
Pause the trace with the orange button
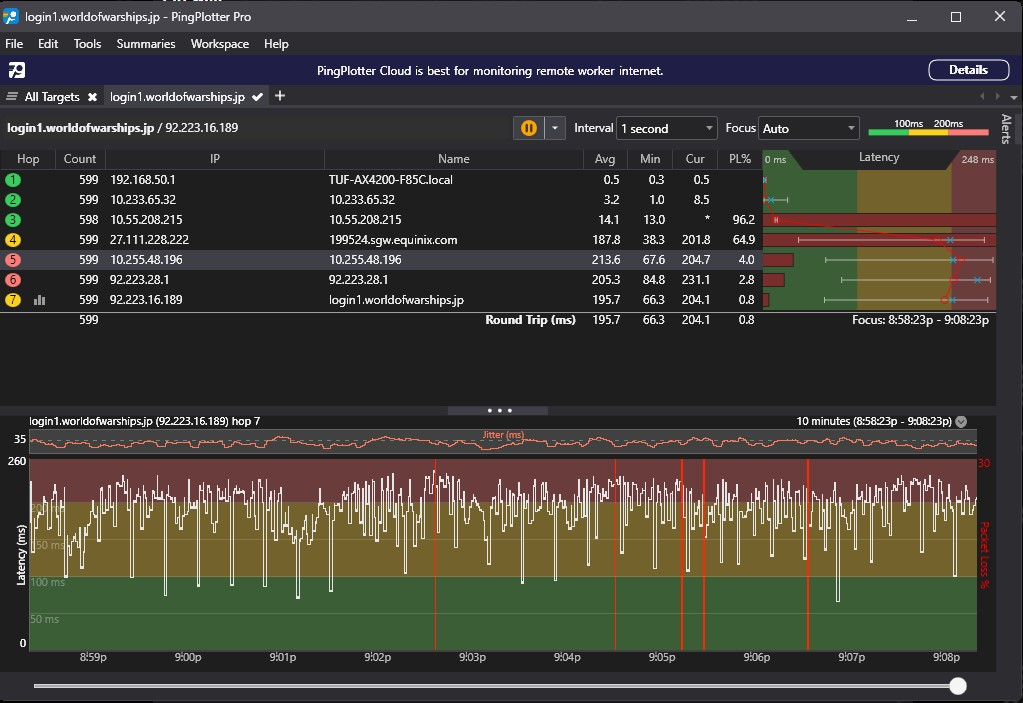tap(528, 128)
